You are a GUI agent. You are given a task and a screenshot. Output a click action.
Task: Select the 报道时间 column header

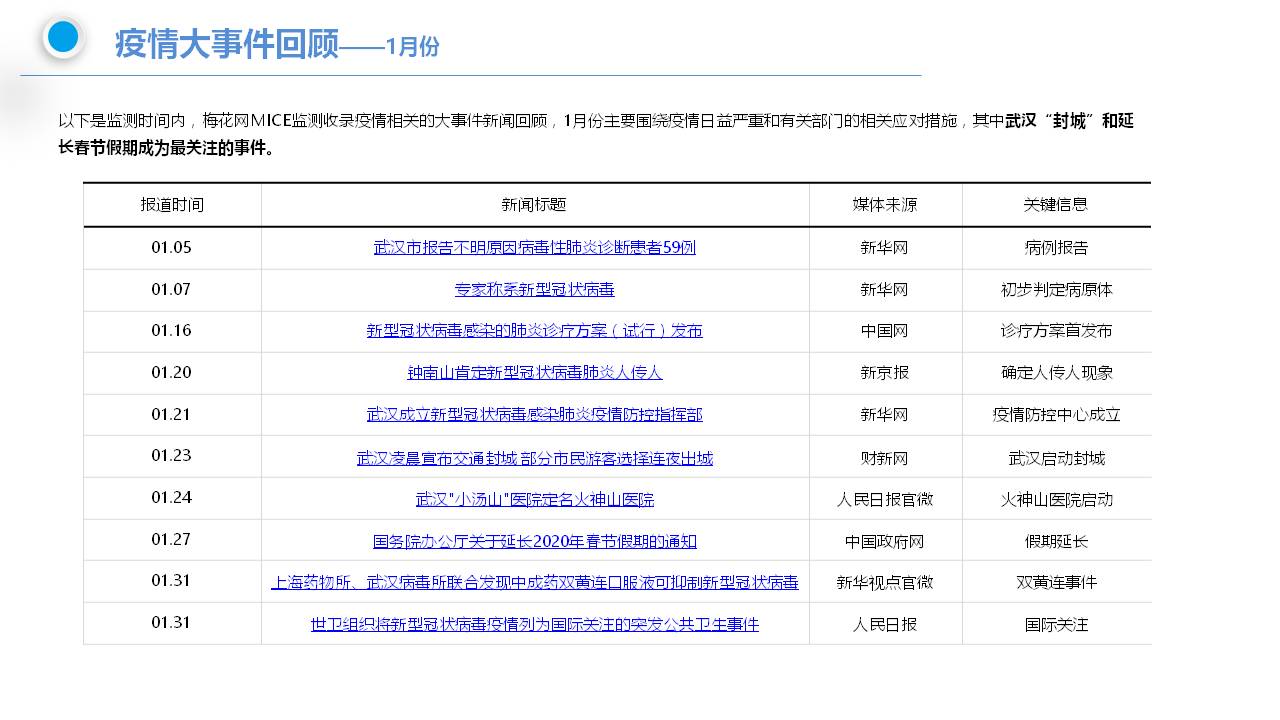click(172, 204)
